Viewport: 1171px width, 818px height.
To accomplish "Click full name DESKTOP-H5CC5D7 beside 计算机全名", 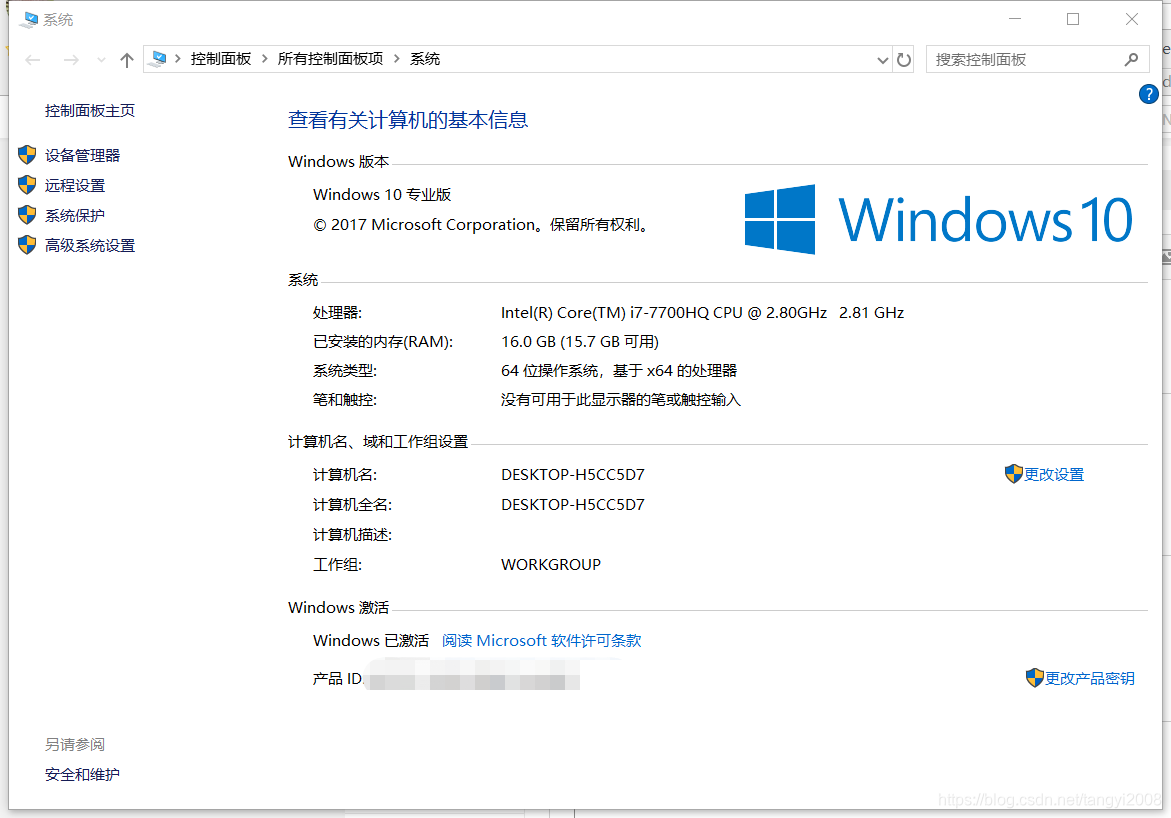I will coord(573,504).
